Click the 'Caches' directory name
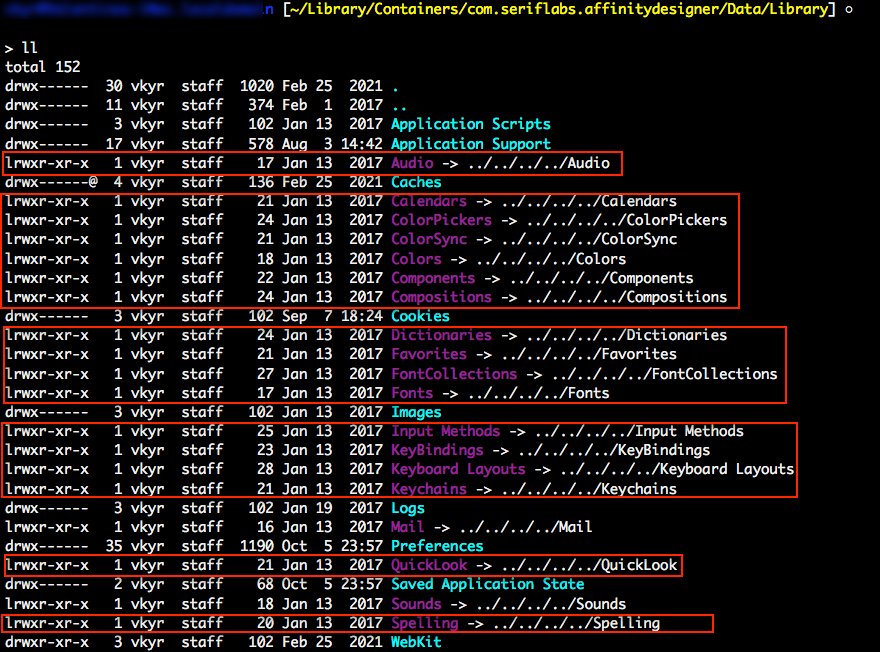This screenshot has width=880, height=652. click(416, 182)
